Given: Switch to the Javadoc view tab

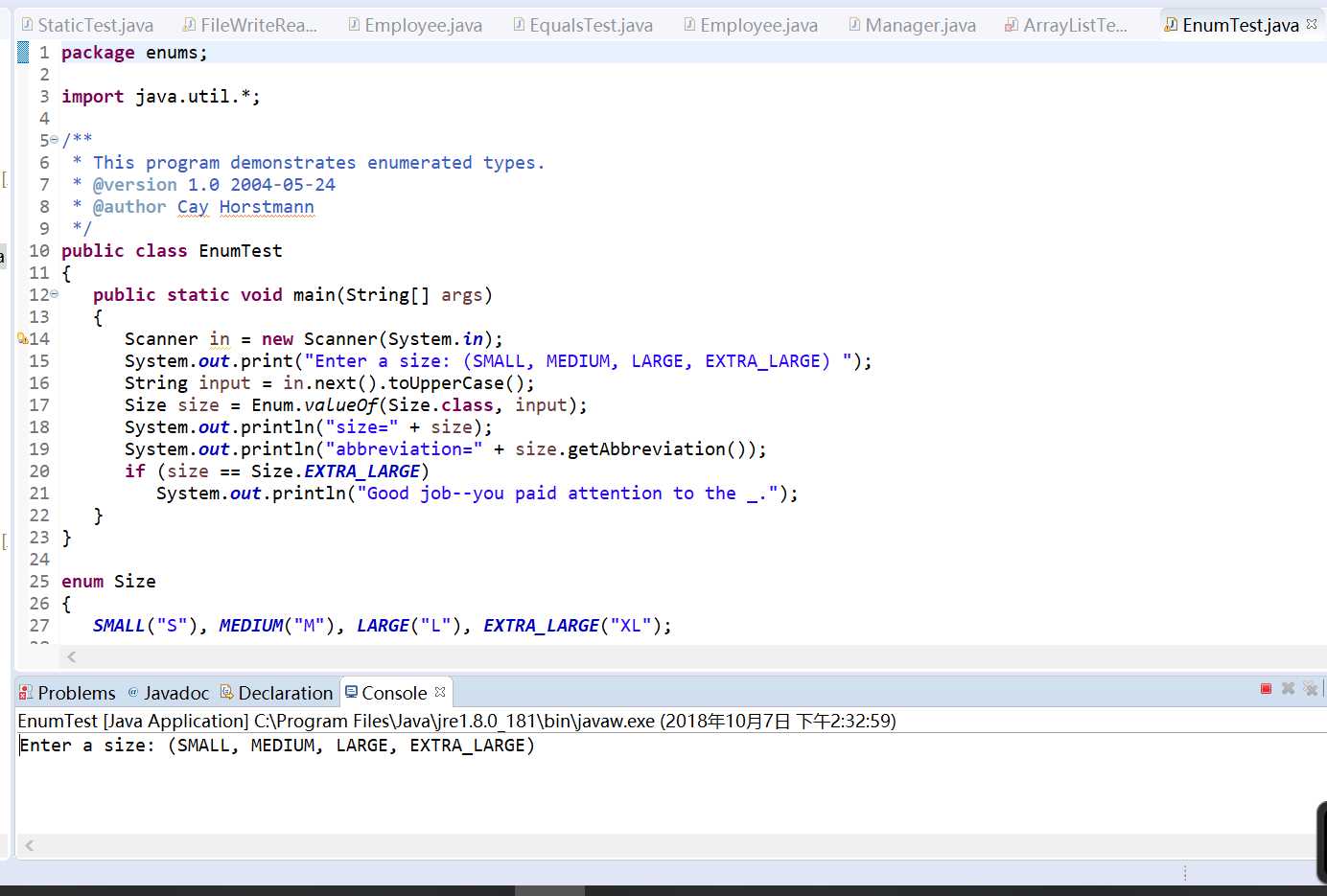Looking at the screenshot, I should 168,693.
